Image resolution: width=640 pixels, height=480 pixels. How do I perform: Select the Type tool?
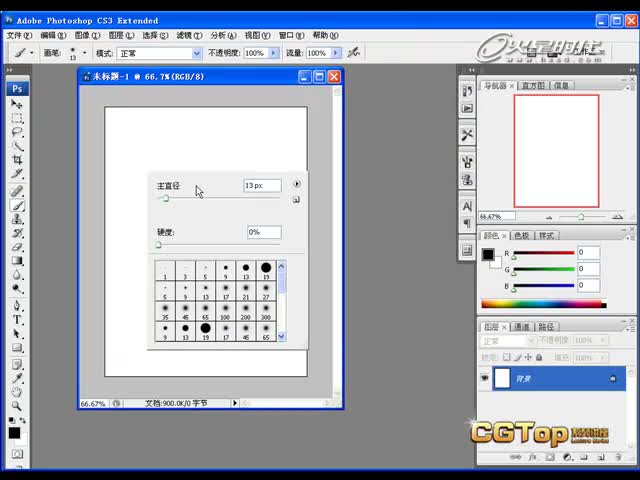[x=17, y=320]
